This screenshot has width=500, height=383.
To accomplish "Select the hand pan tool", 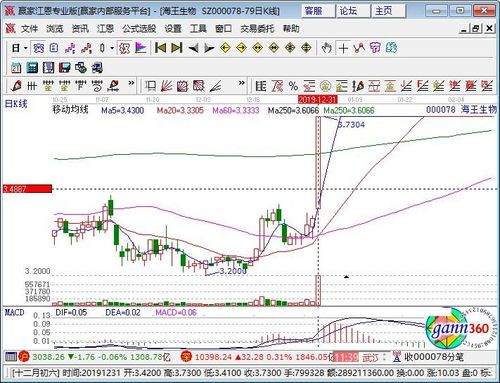I will click(x=327, y=48).
